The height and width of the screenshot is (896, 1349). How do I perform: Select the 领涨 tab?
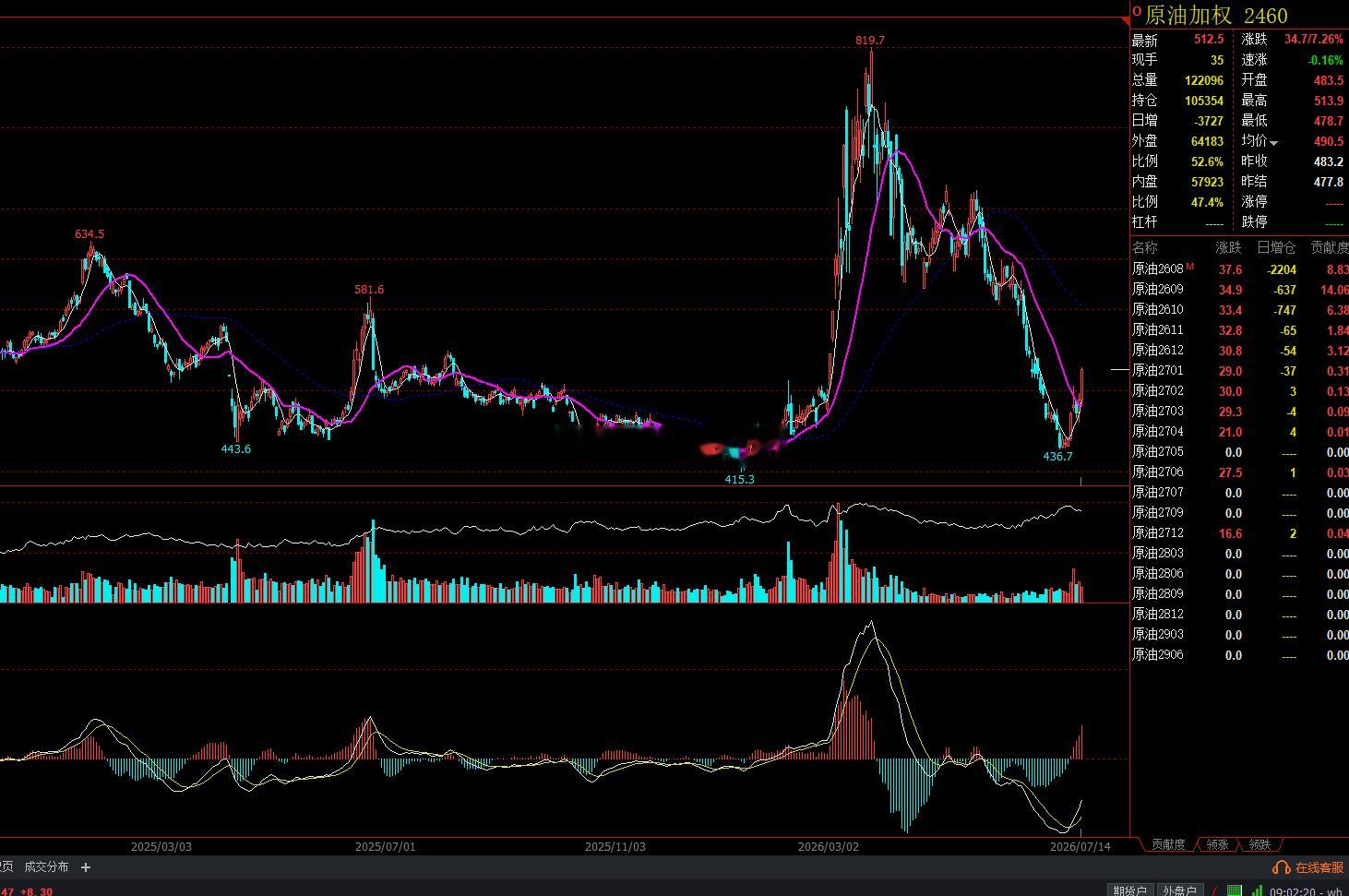1217,844
